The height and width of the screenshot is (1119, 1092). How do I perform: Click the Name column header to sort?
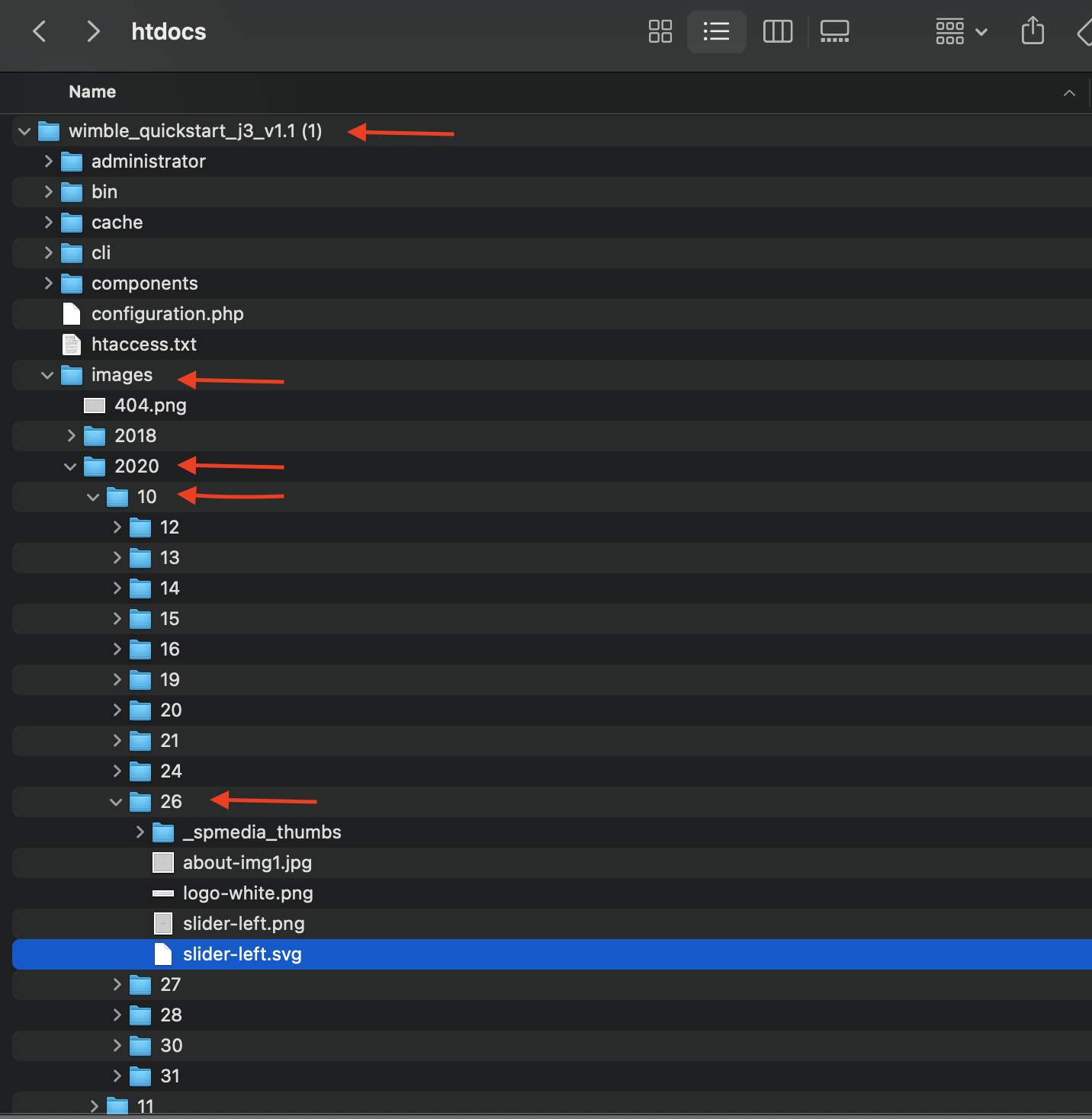(x=92, y=91)
